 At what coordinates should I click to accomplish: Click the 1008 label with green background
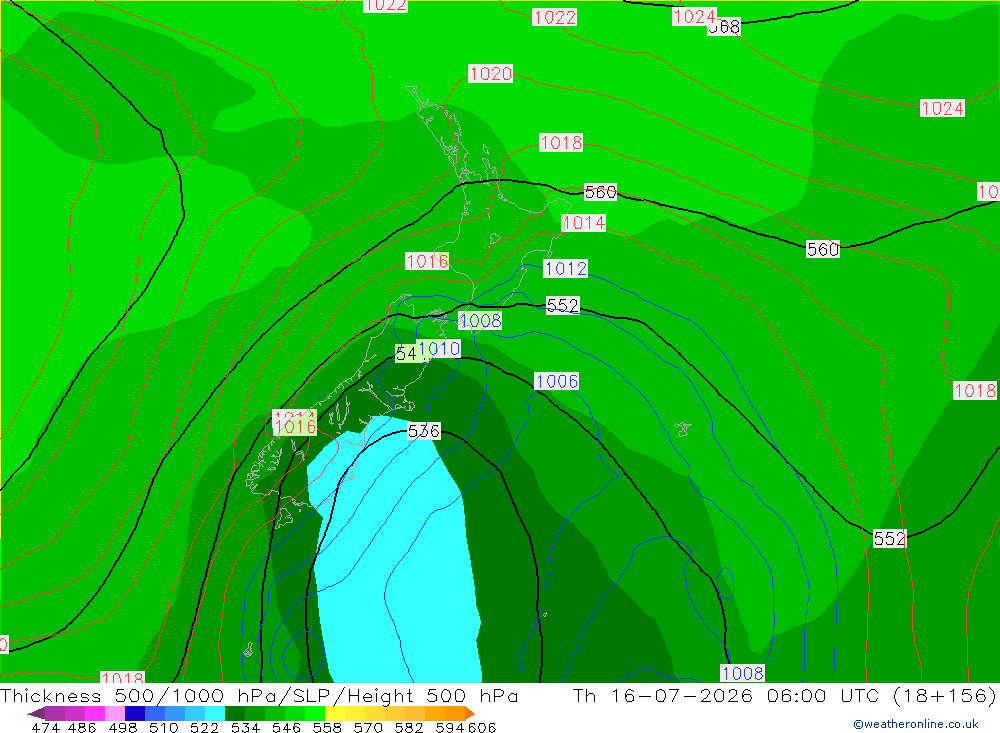(x=480, y=320)
